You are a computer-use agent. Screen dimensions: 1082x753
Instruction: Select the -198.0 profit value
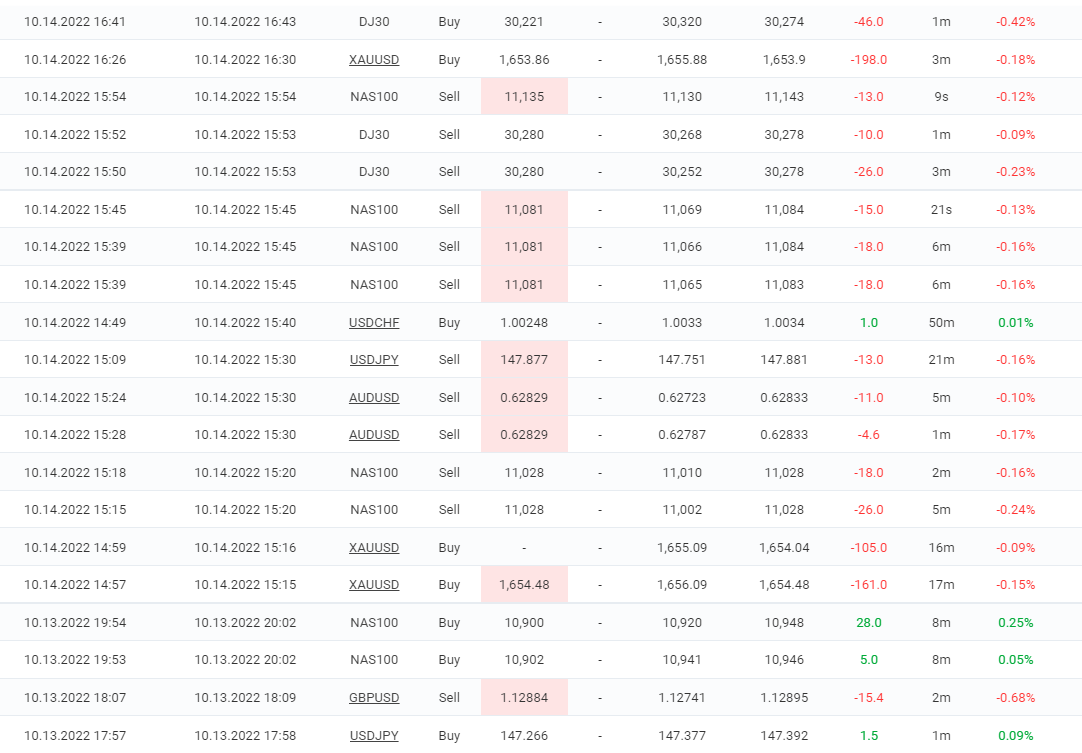[868, 60]
